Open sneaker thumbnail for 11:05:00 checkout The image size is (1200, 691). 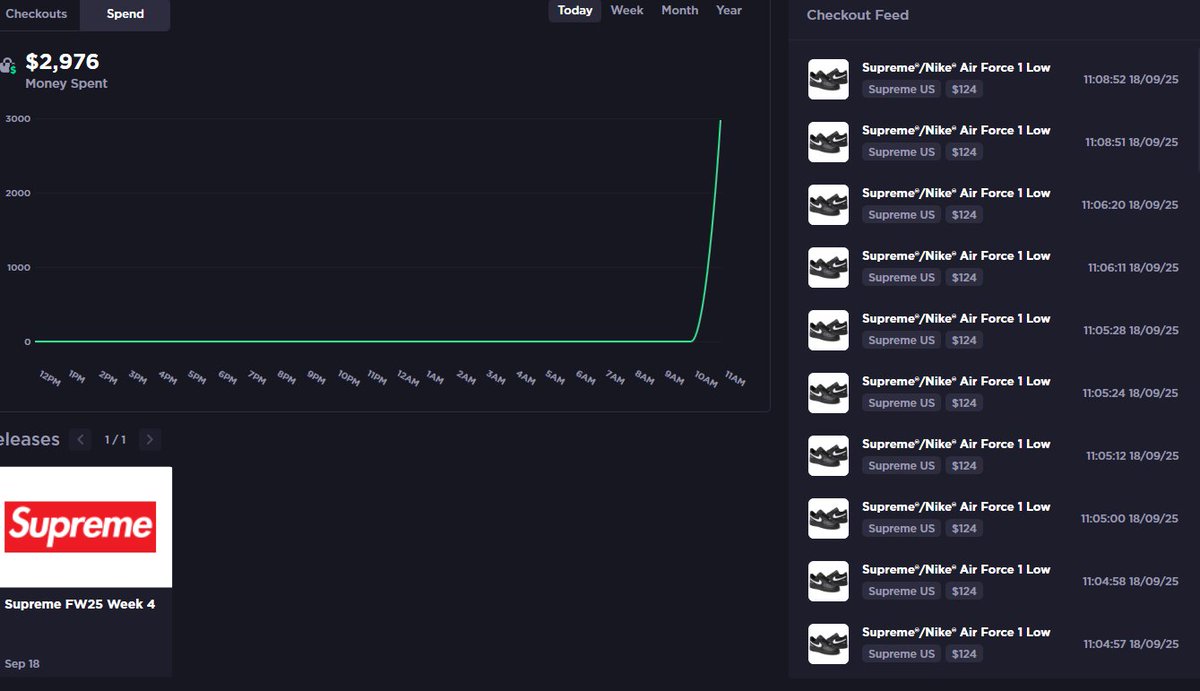tap(828, 519)
